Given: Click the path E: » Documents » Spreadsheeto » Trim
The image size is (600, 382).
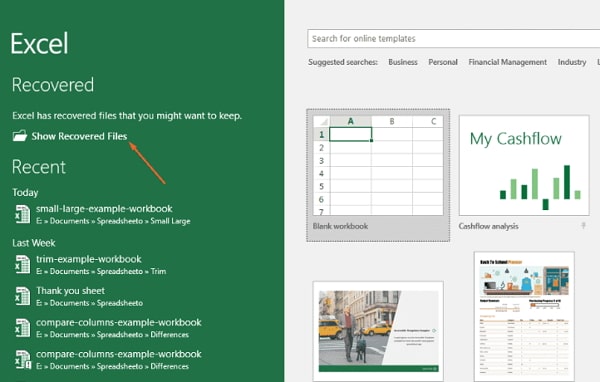Looking at the screenshot, I should (101, 271).
